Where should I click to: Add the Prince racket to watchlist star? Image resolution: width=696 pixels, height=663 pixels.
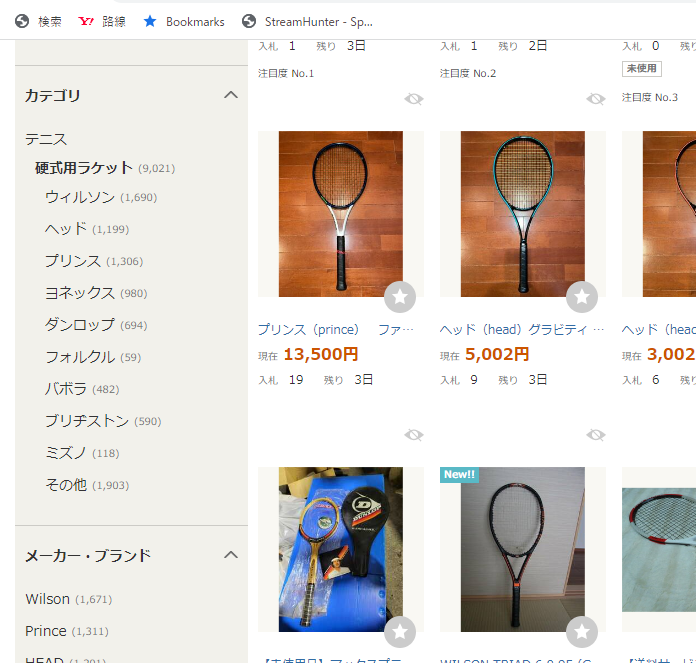click(x=399, y=296)
